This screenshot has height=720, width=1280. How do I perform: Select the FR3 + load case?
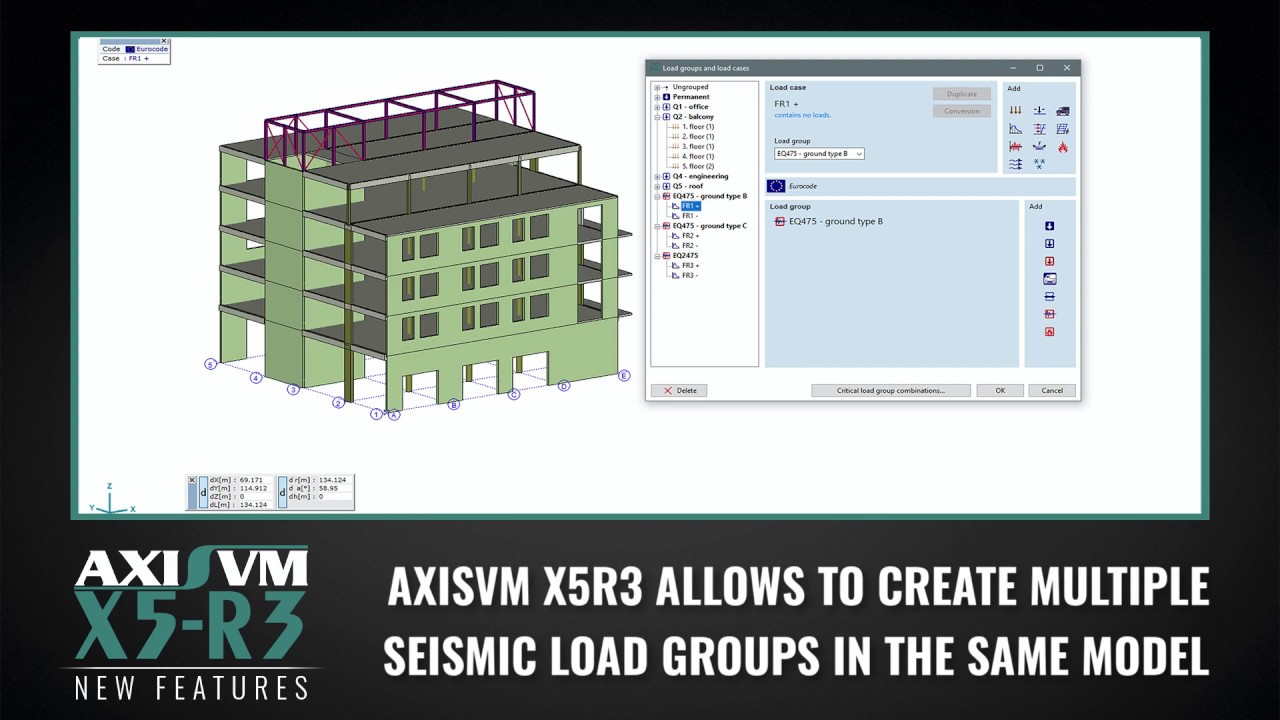[691, 266]
